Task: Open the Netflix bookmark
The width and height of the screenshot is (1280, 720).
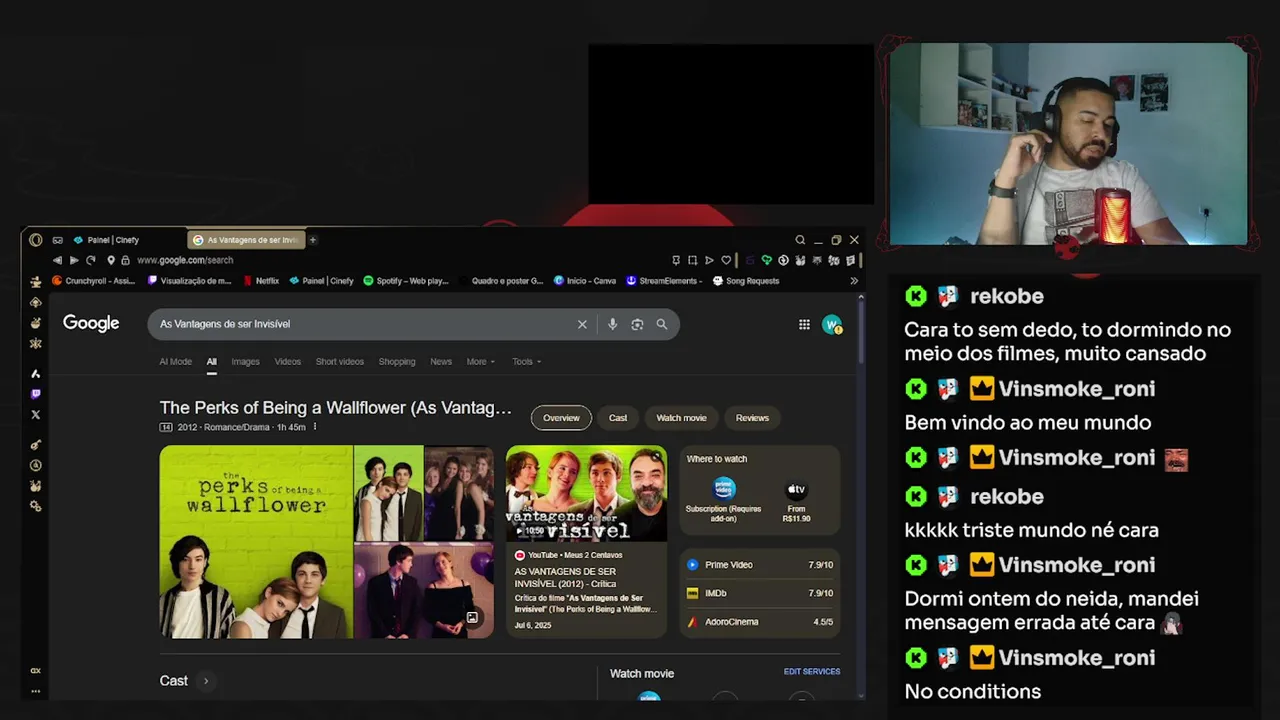Action: [x=261, y=281]
